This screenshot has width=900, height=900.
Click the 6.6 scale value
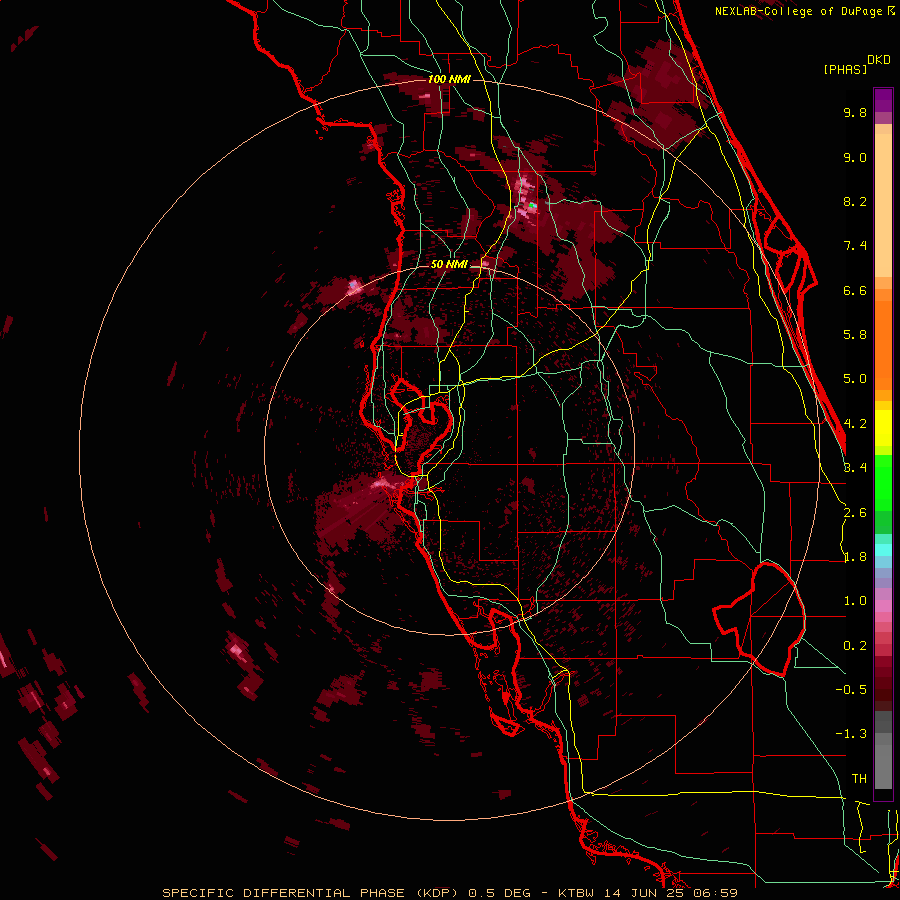coord(855,290)
